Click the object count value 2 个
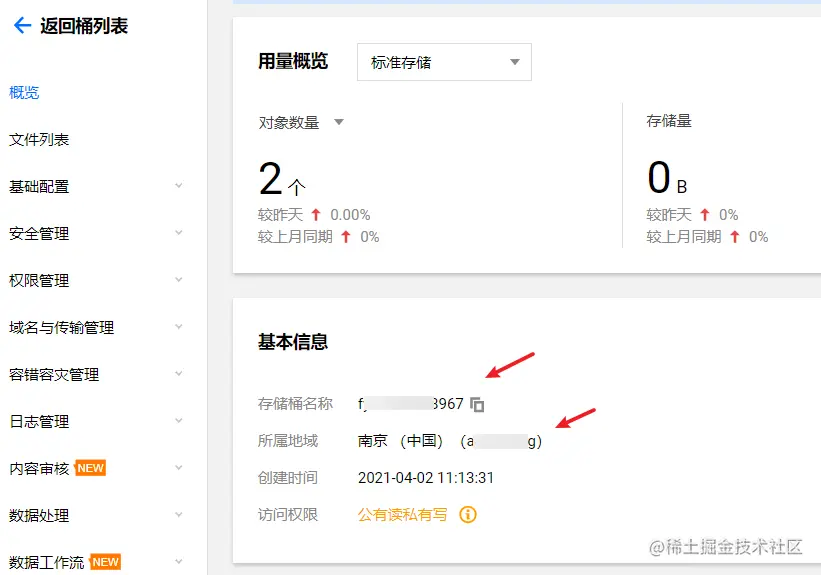 pyautogui.click(x=282, y=179)
